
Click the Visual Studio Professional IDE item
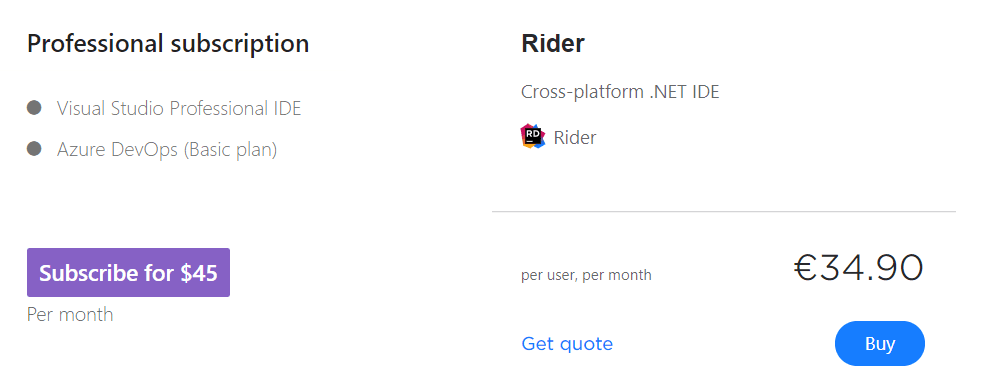pos(179,108)
